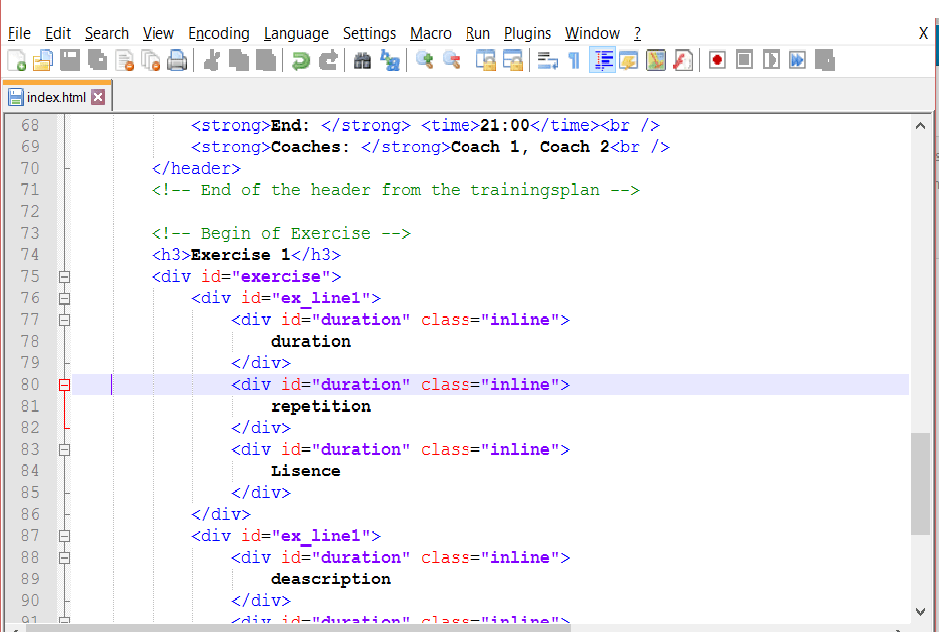Click the Find and Replace icon
This screenshot has height=633, width=941.
tap(389, 61)
